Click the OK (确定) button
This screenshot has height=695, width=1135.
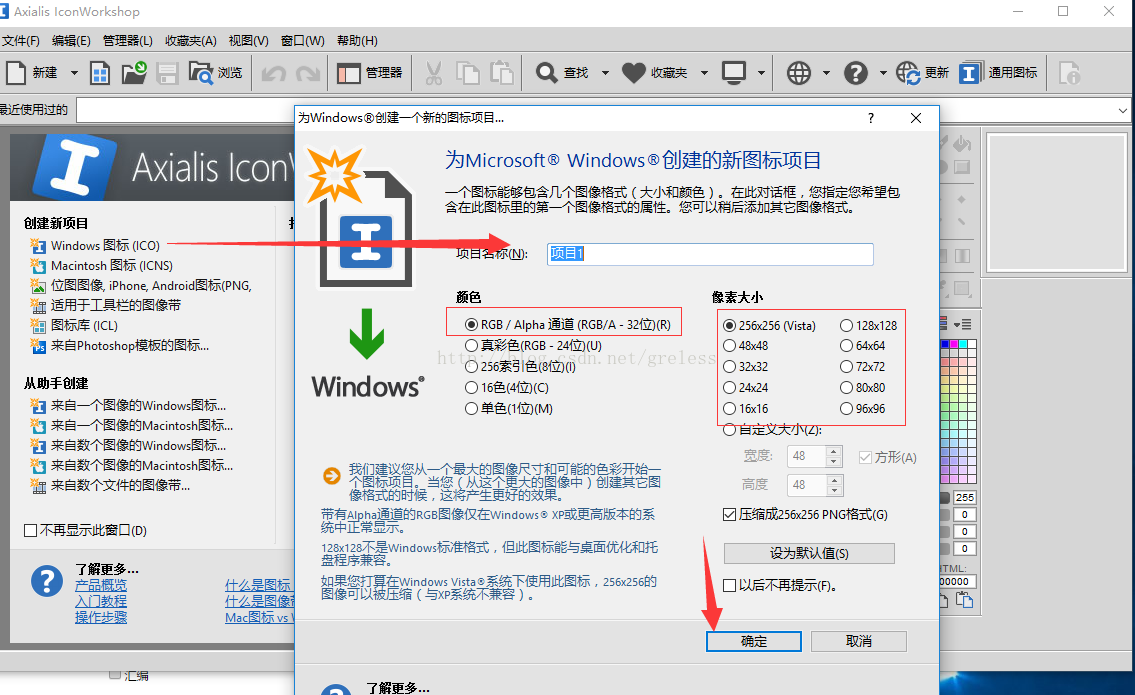[754, 641]
